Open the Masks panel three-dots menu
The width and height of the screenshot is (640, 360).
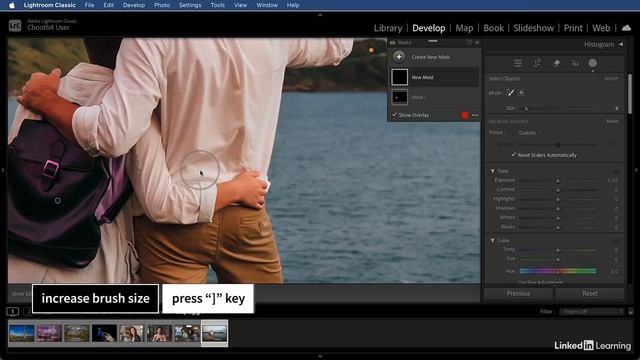475,115
